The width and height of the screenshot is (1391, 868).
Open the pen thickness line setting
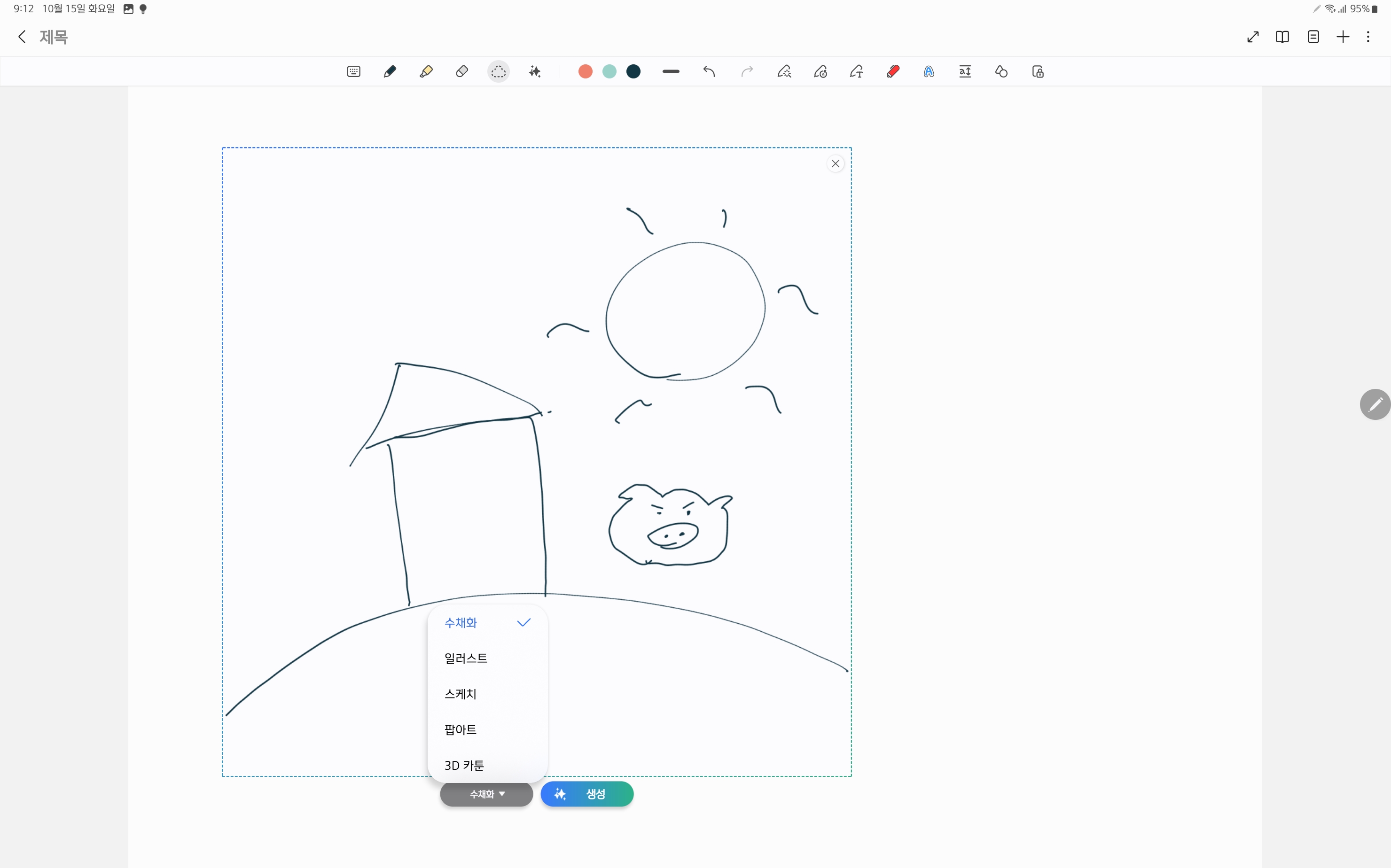(670, 72)
